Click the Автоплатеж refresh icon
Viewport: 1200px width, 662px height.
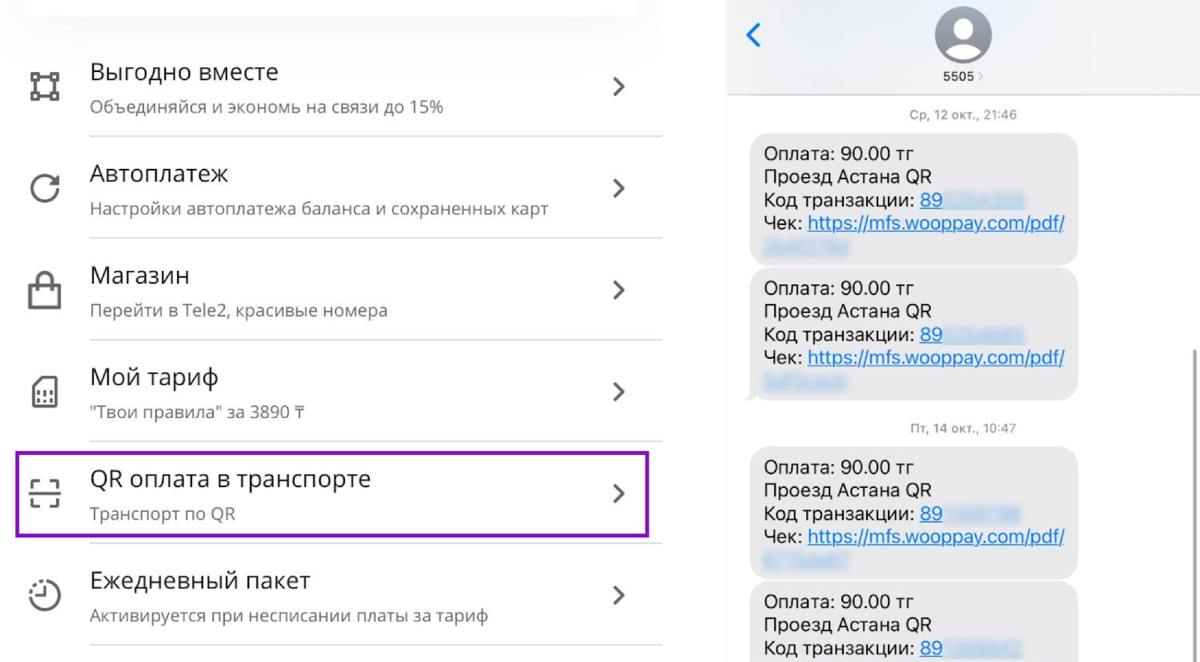(45, 189)
